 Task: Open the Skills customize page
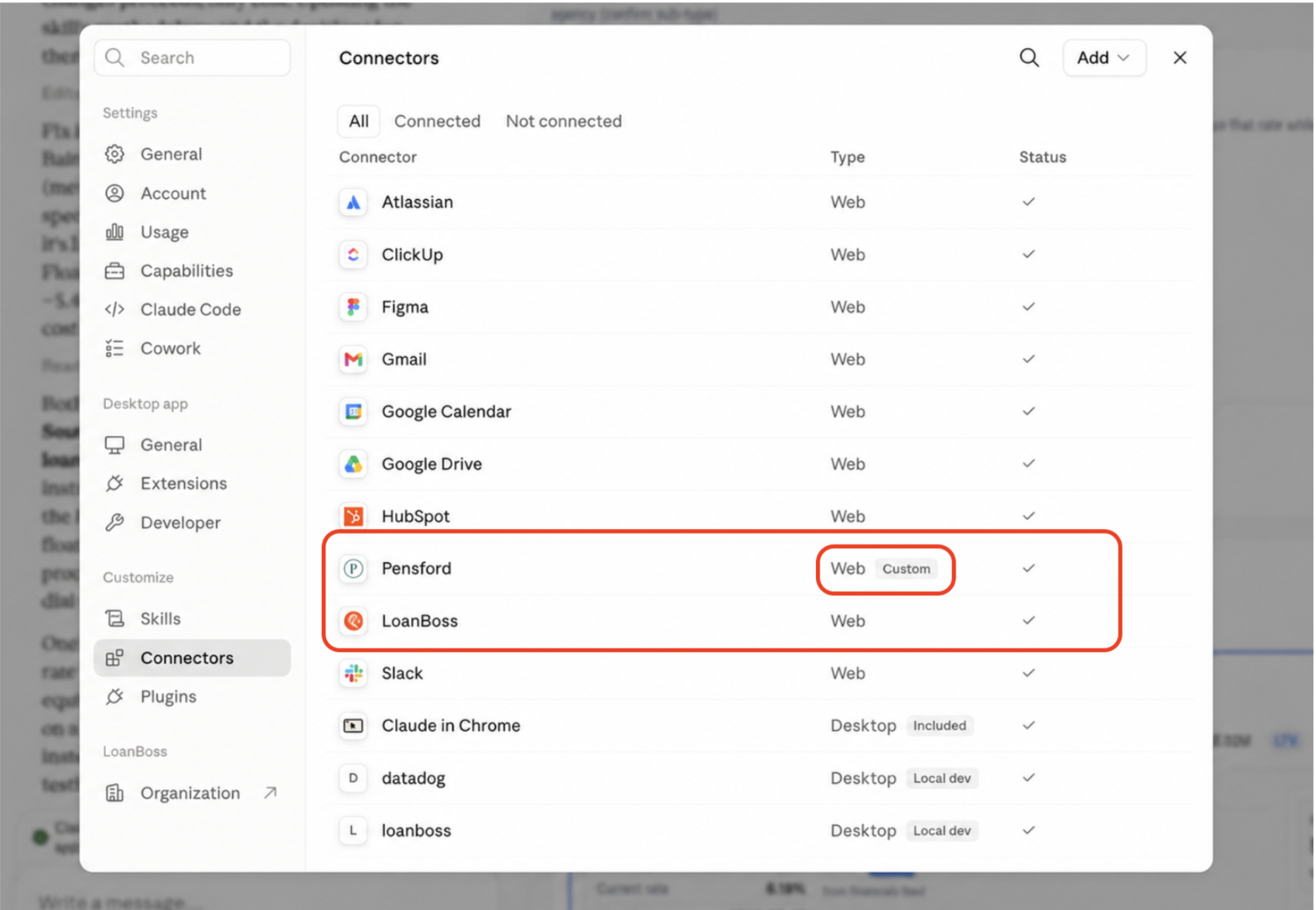[x=192, y=619]
